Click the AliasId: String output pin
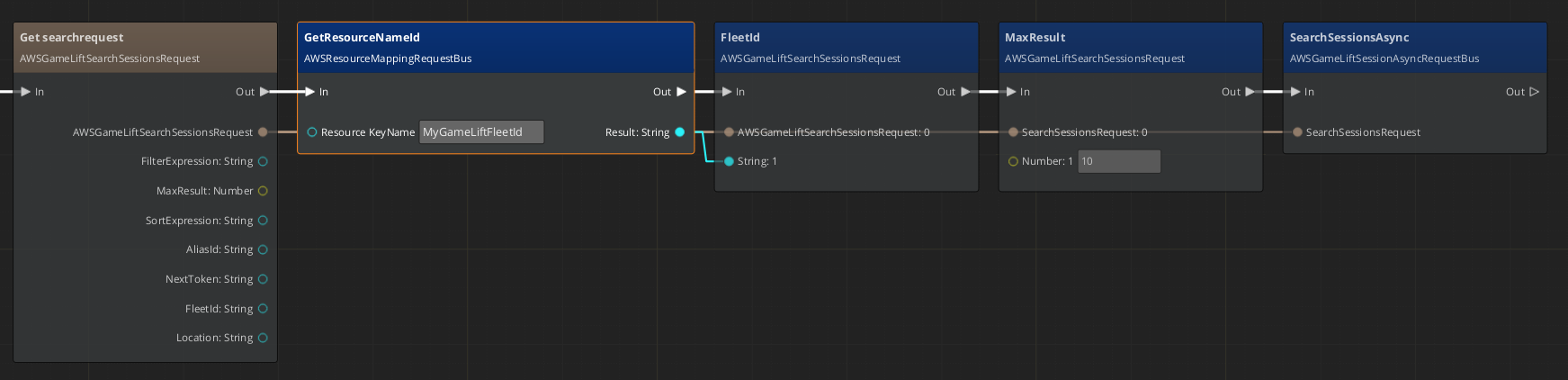Screen dimensions: 1568x380 [x=263, y=249]
